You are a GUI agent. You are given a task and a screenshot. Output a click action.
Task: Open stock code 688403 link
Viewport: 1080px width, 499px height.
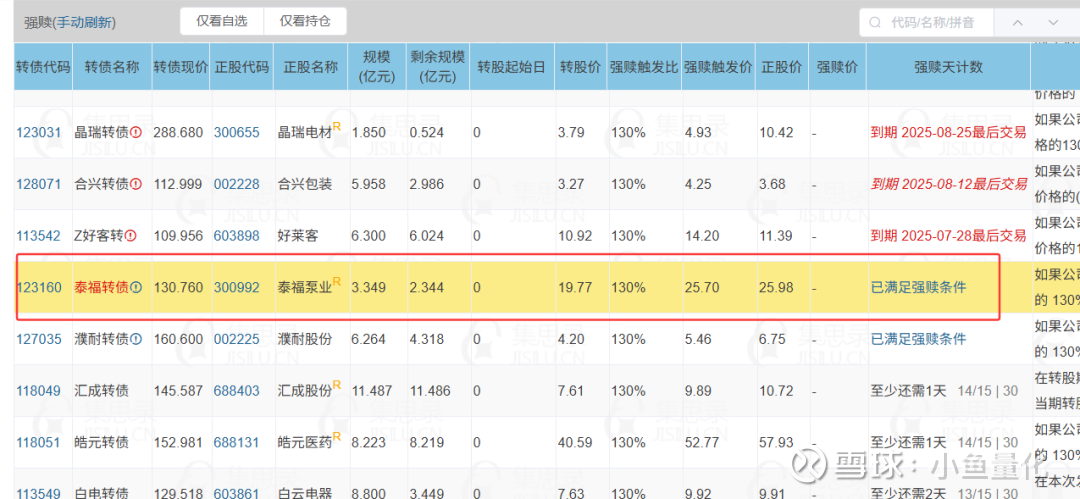pos(237,391)
